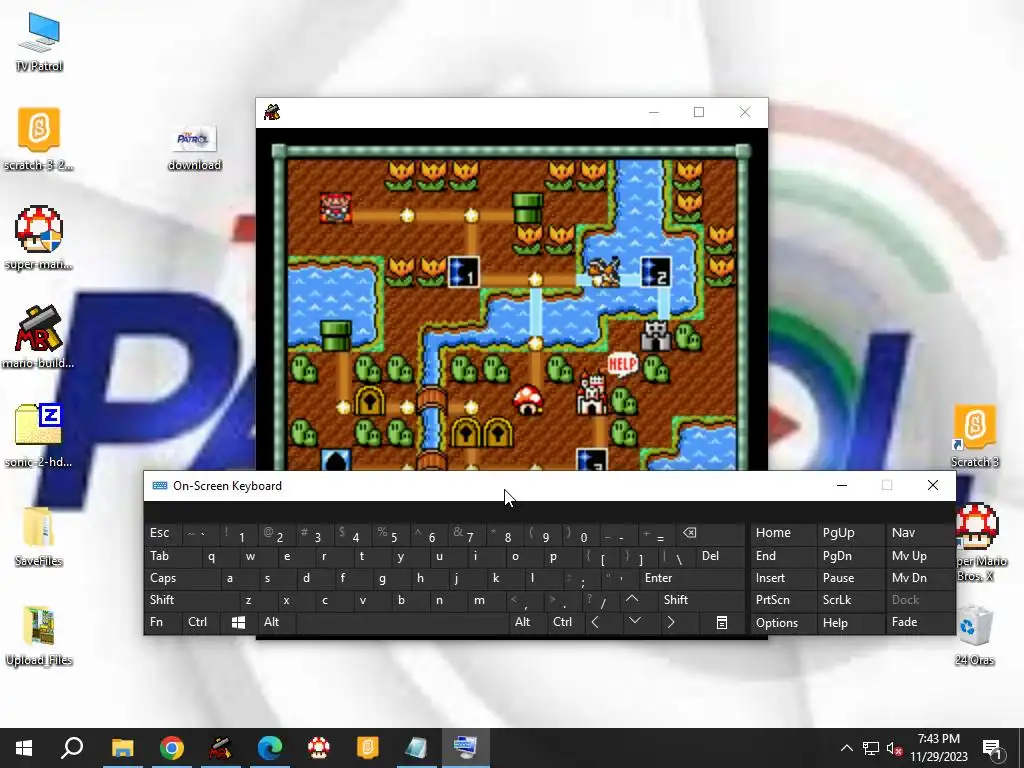The image size is (1024, 768).
Task: Open the sonic-2-hd zip archive icon
Action: pyautogui.click(x=39, y=436)
